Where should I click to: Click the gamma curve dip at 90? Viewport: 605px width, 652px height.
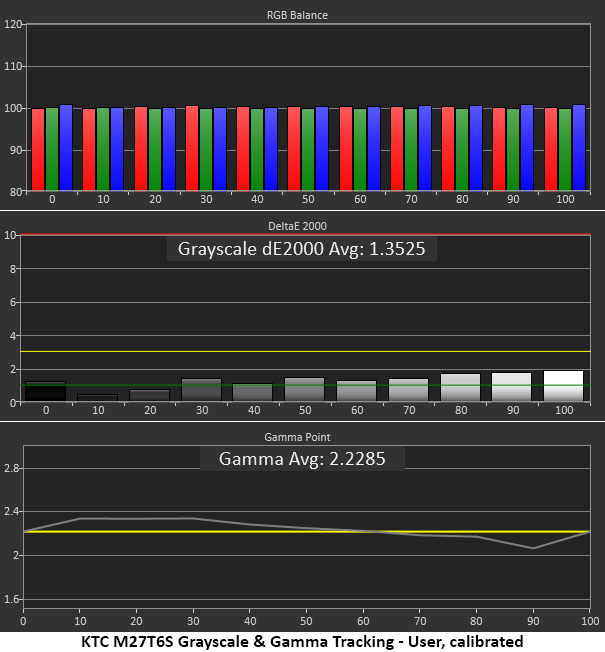(533, 548)
